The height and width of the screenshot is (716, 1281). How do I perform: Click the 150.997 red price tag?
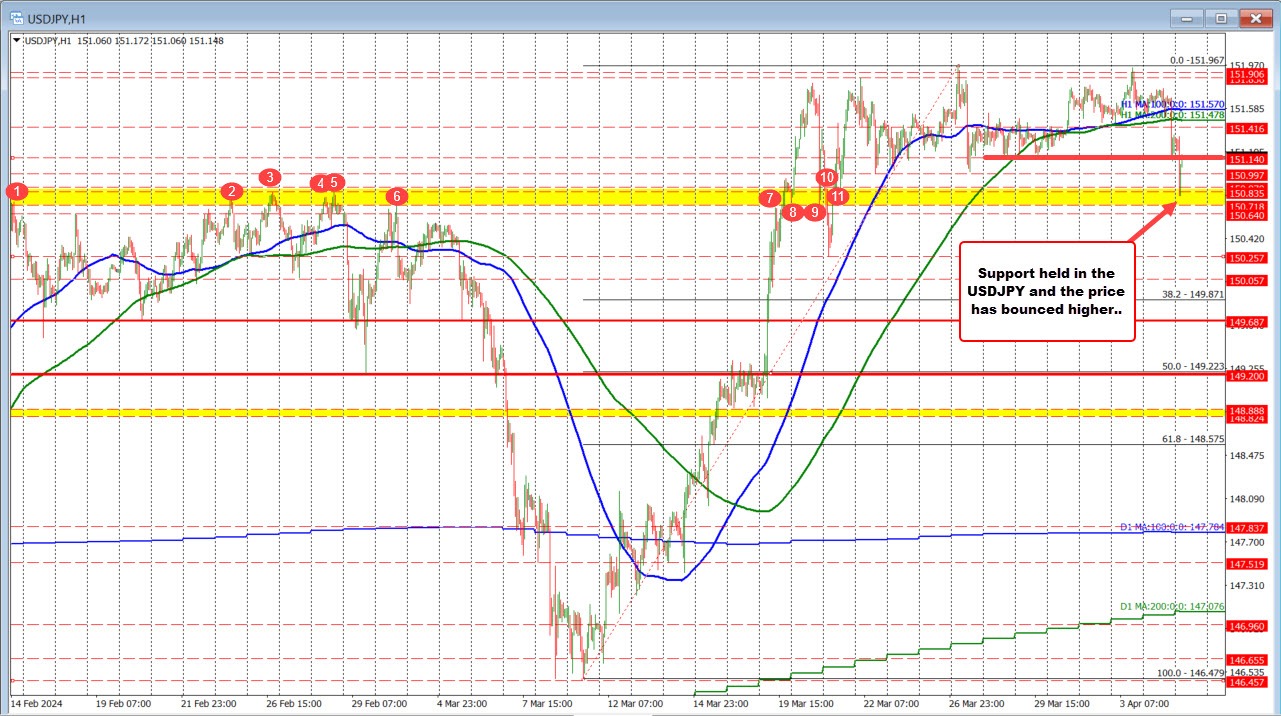click(x=1247, y=175)
